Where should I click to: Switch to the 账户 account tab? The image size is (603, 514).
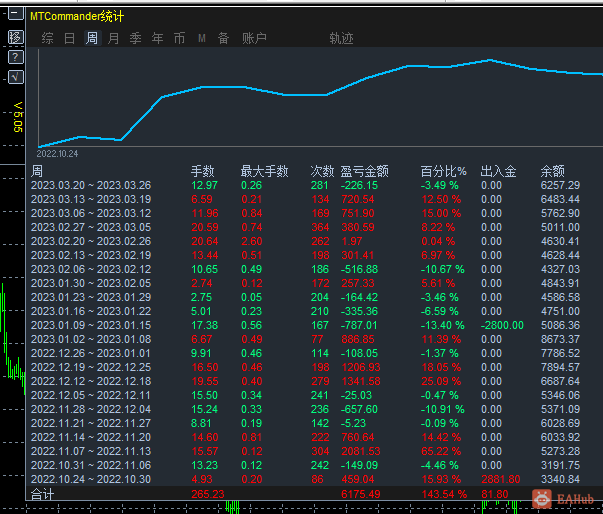[x=254, y=38]
